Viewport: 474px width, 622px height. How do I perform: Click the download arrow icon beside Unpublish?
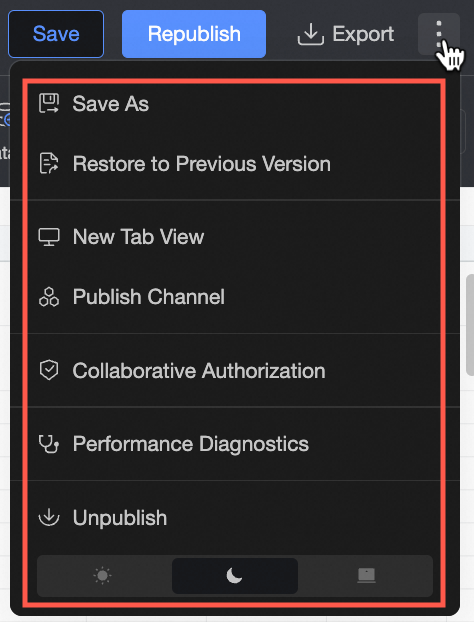pos(49,517)
